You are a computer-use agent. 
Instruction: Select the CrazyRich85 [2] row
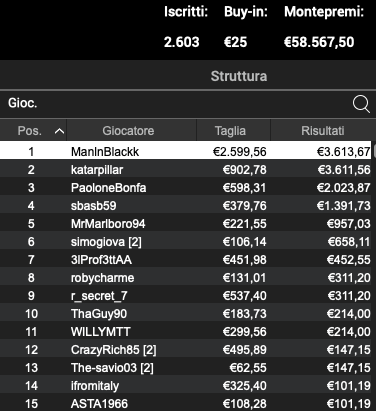click(186, 350)
